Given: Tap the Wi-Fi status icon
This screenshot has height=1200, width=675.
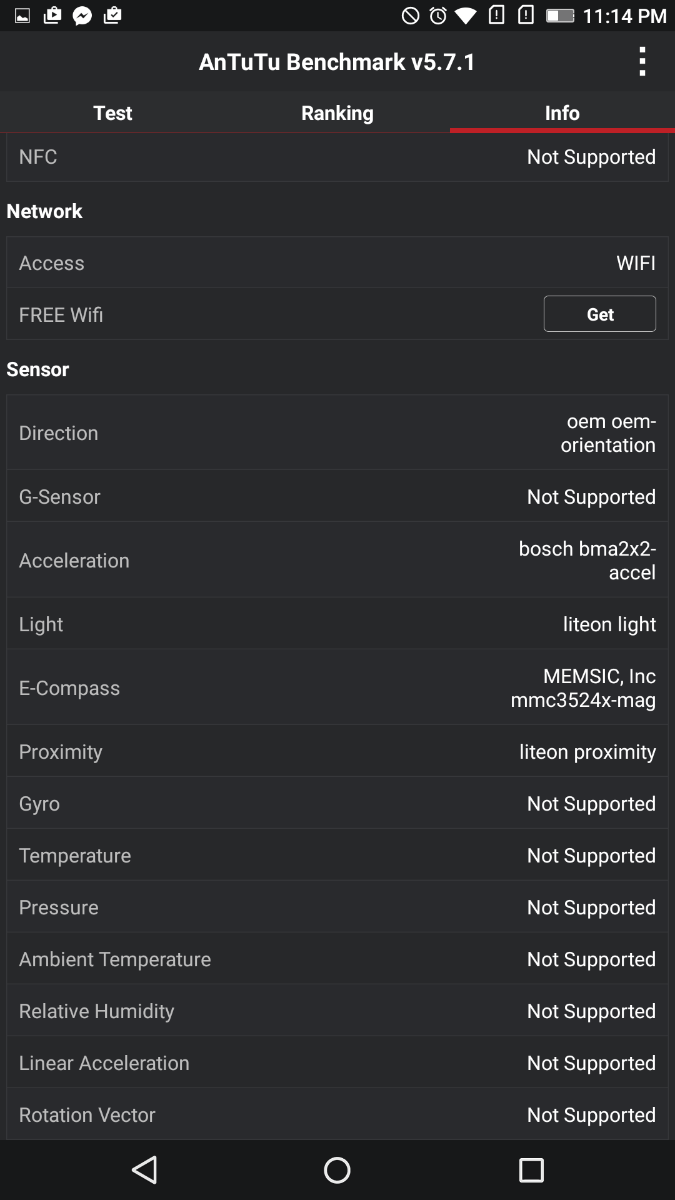Looking at the screenshot, I should (x=466, y=15).
